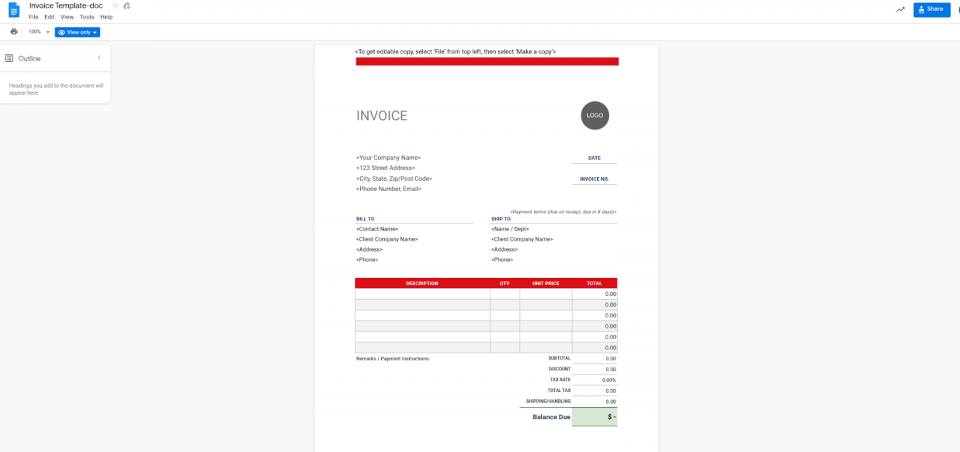Click the UNIT PRICE column header
The image size is (960, 452).
click(546, 284)
